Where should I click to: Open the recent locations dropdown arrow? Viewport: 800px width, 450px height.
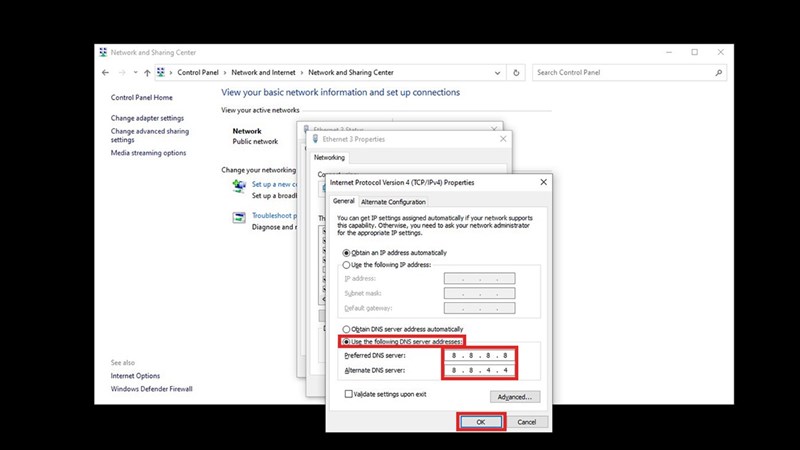click(x=135, y=72)
